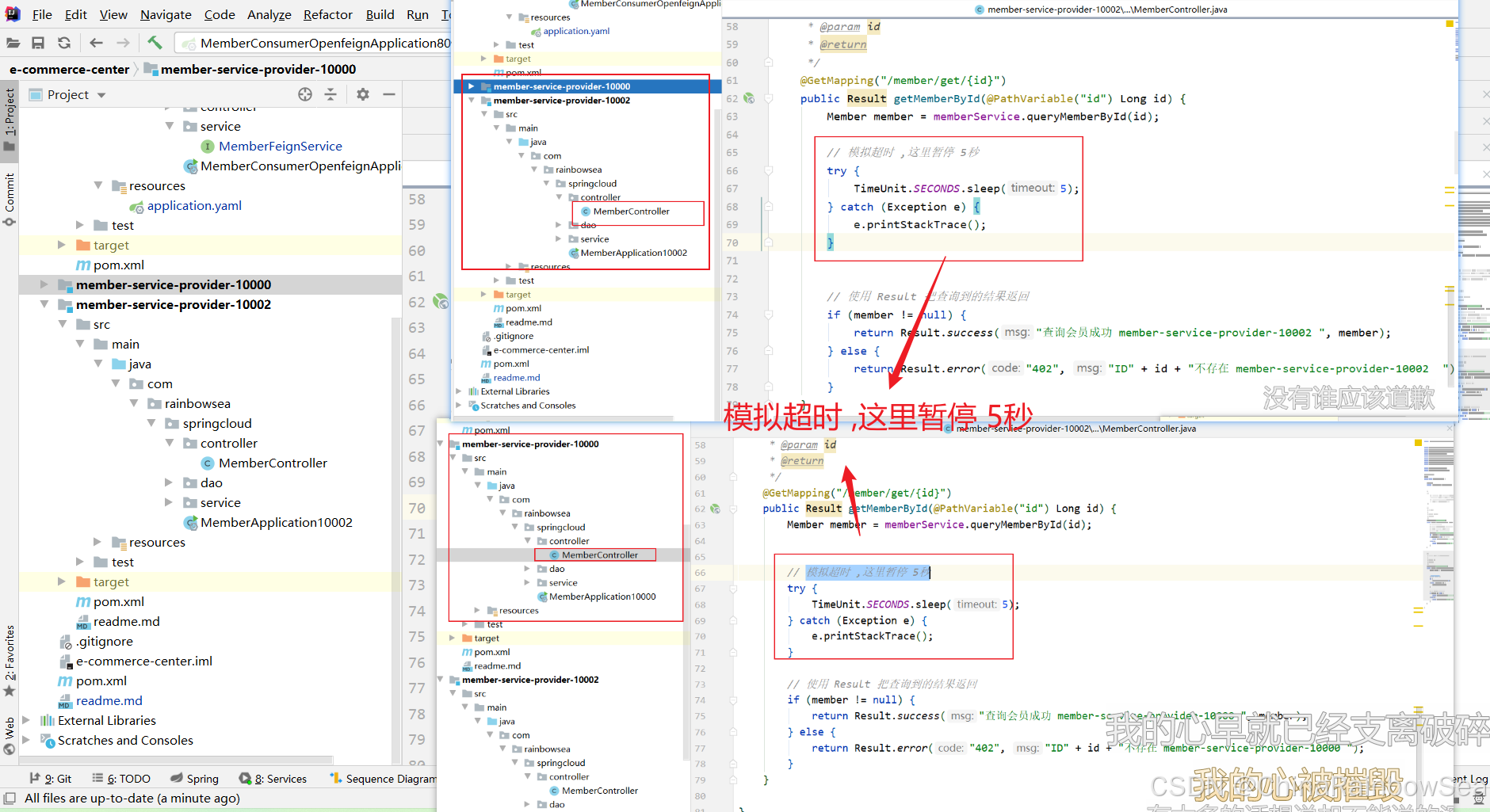Open the Project tool window tab on left edge

pyautogui.click(x=10, y=119)
